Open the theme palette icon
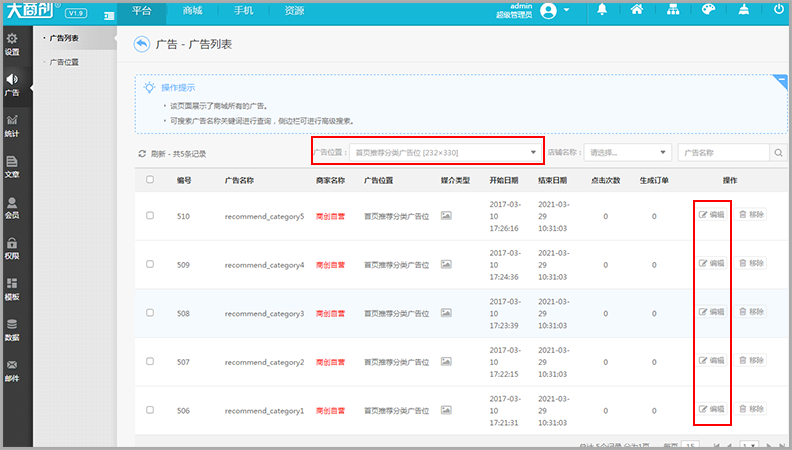The width and height of the screenshot is (792, 450). point(708,10)
